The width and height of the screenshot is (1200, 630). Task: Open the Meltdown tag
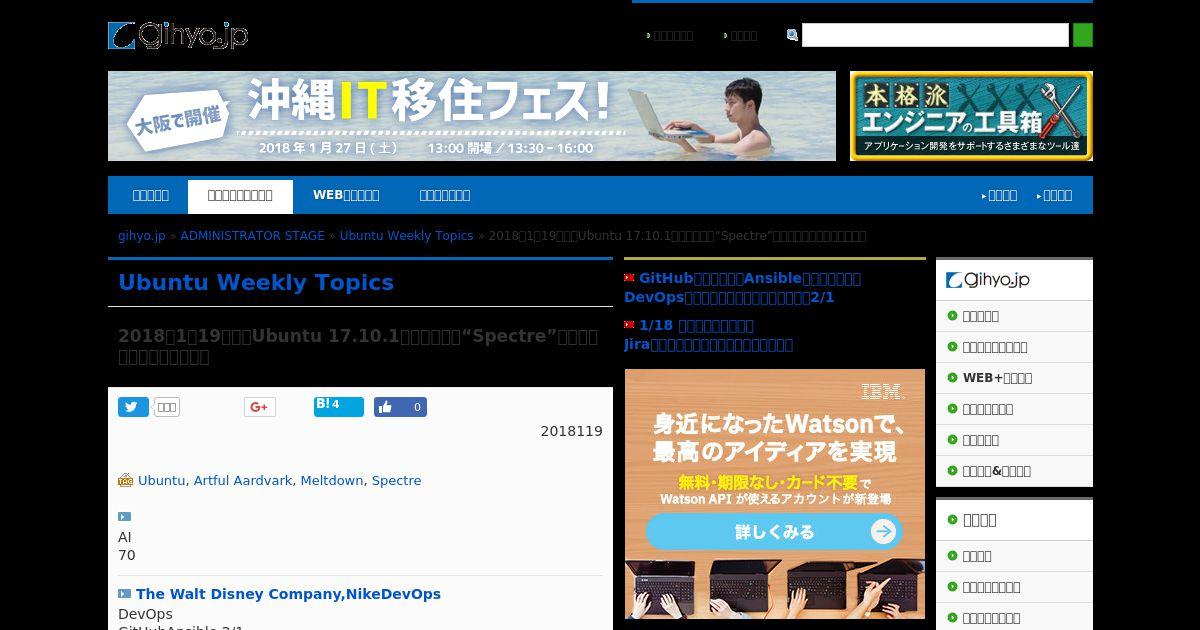[x=332, y=480]
